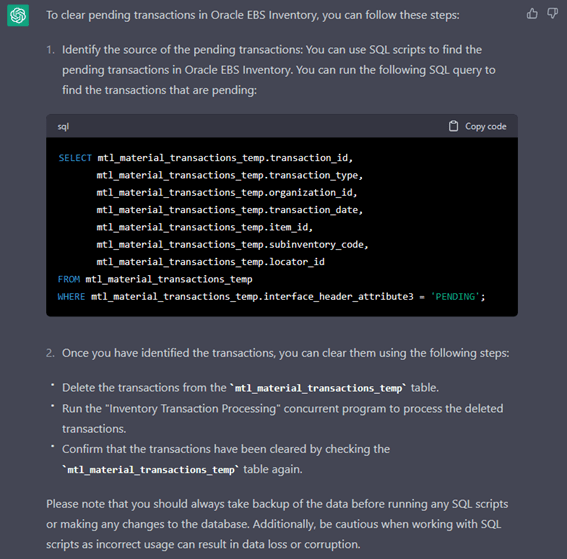Click the item_id code line
Image resolution: width=567 pixels, height=559 pixels.
click(x=204, y=227)
